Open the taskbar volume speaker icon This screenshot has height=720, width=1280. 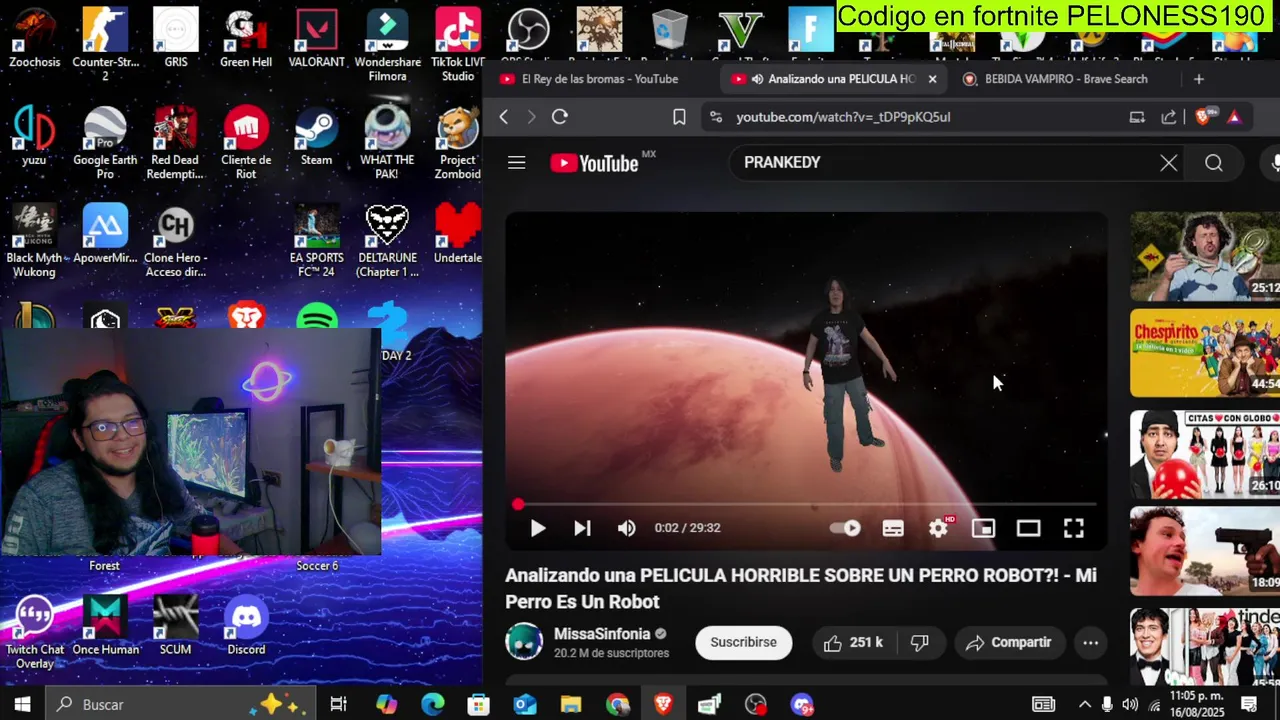pyautogui.click(x=1129, y=704)
